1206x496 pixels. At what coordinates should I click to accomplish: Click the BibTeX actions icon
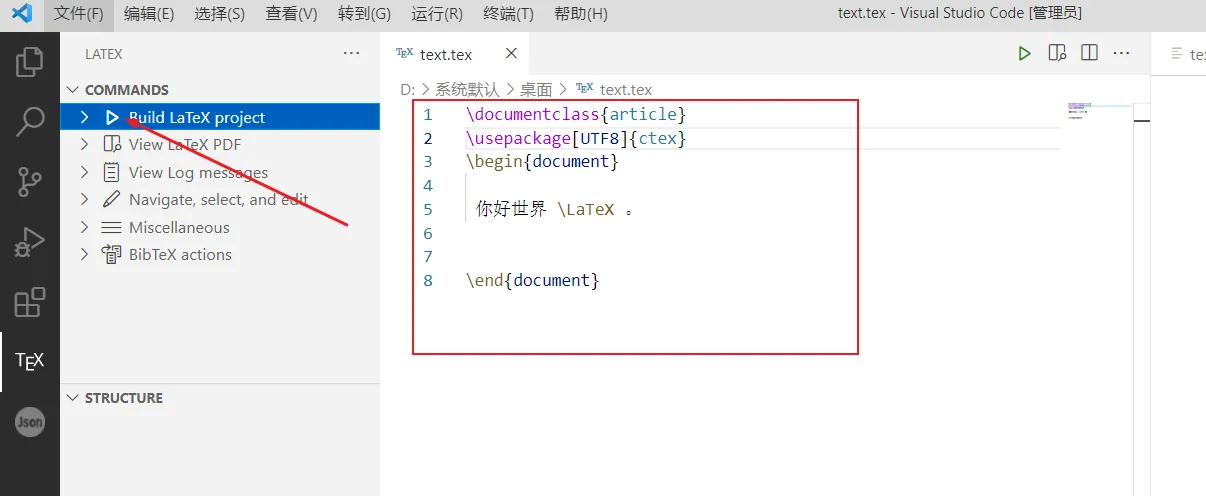point(112,254)
